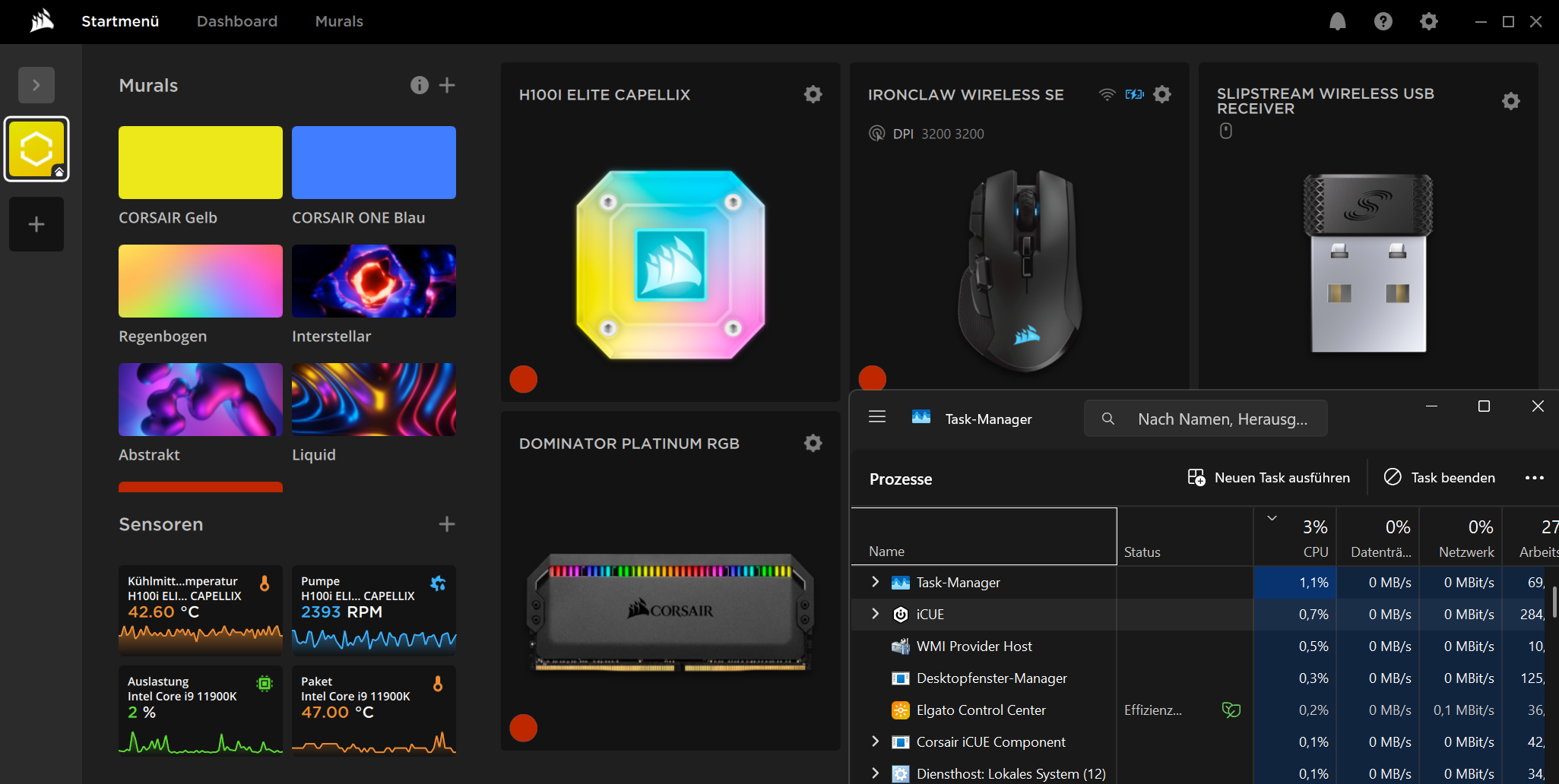Click the Task-Manager app icon in title bar
Image resolution: width=1559 pixels, height=784 pixels.
(x=921, y=417)
